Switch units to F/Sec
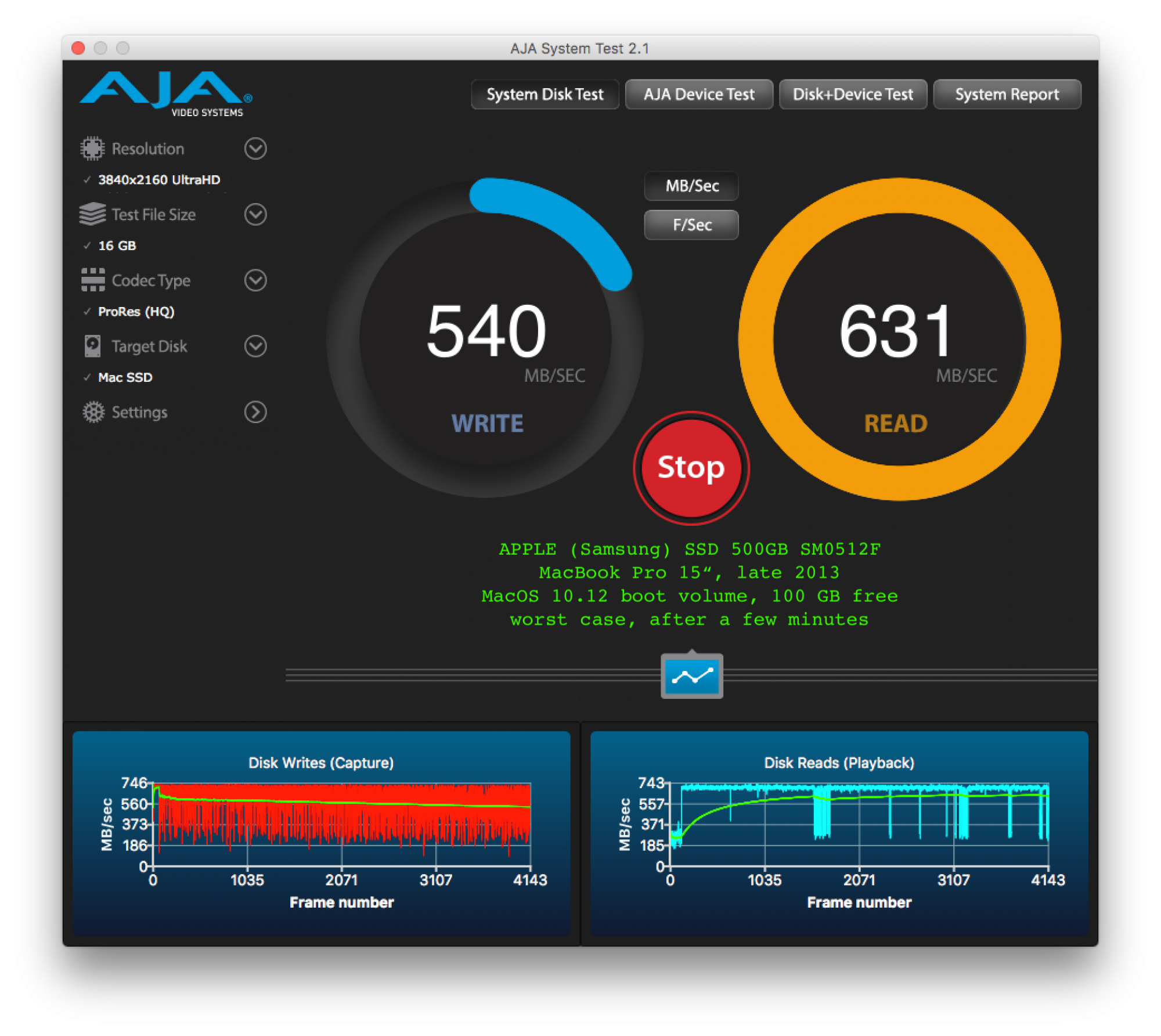 pos(691,225)
